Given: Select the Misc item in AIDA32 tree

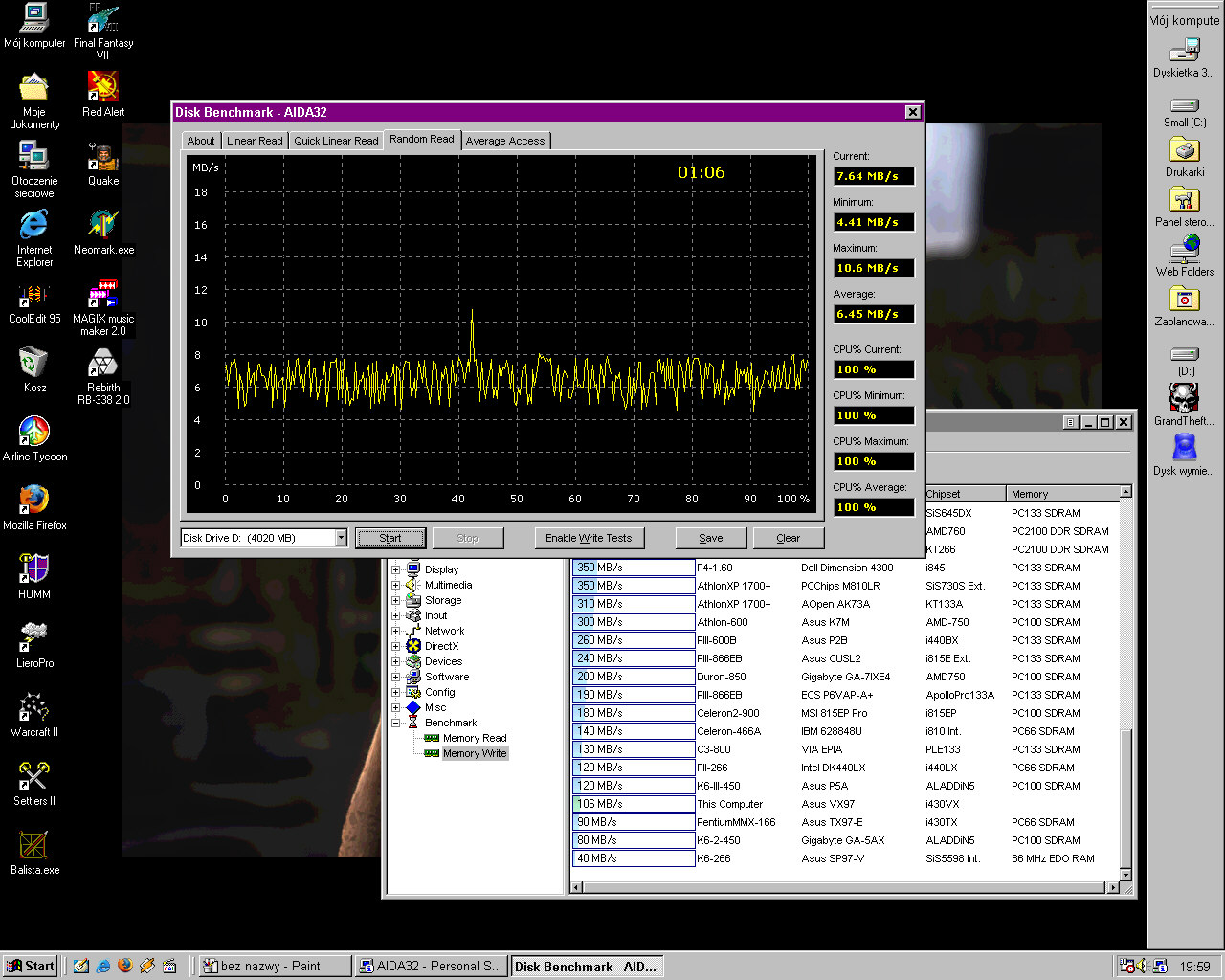Looking at the screenshot, I should [x=435, y=707].
